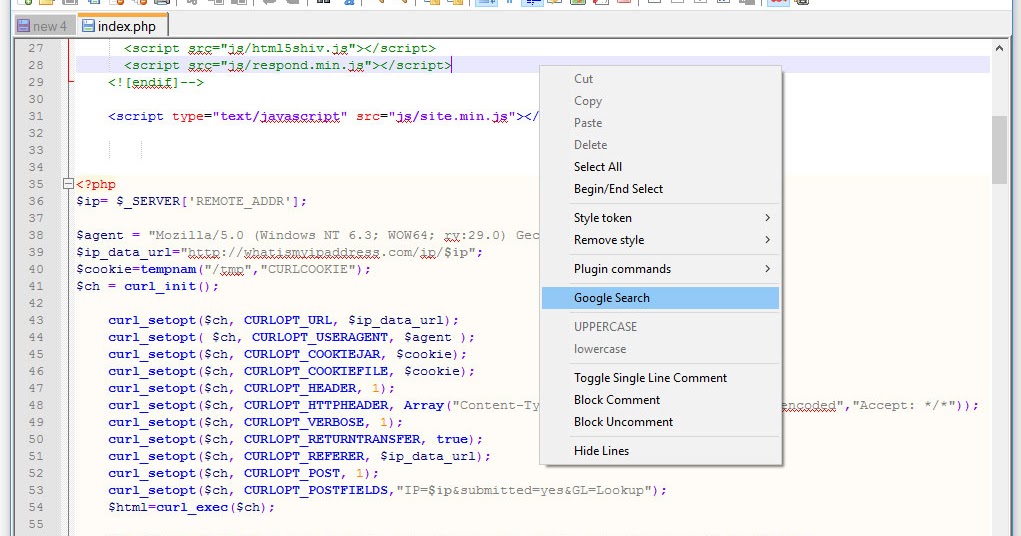Click the CURLOPT_HTTPHEADER text
The width and height of the screenshot is (1021, 536).
pyautogui.click(x=316, y=405)
